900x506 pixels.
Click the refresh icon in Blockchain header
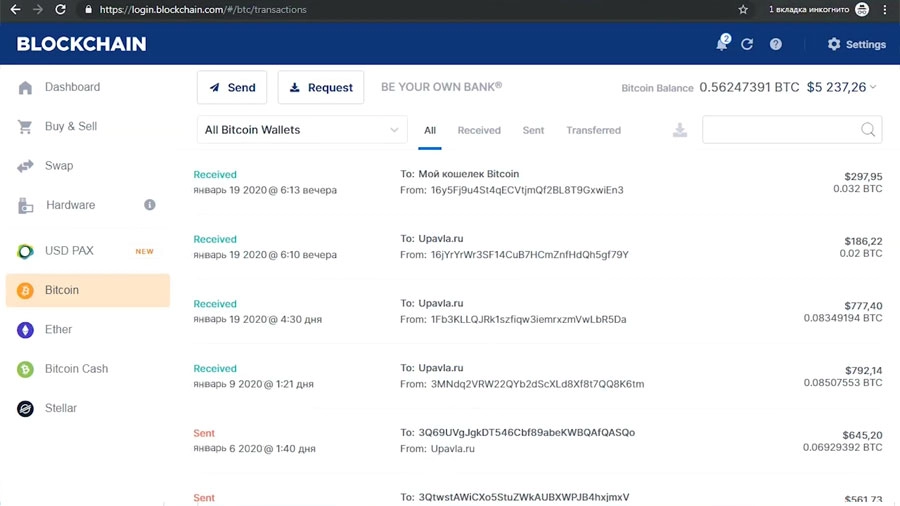click(747, 44)
